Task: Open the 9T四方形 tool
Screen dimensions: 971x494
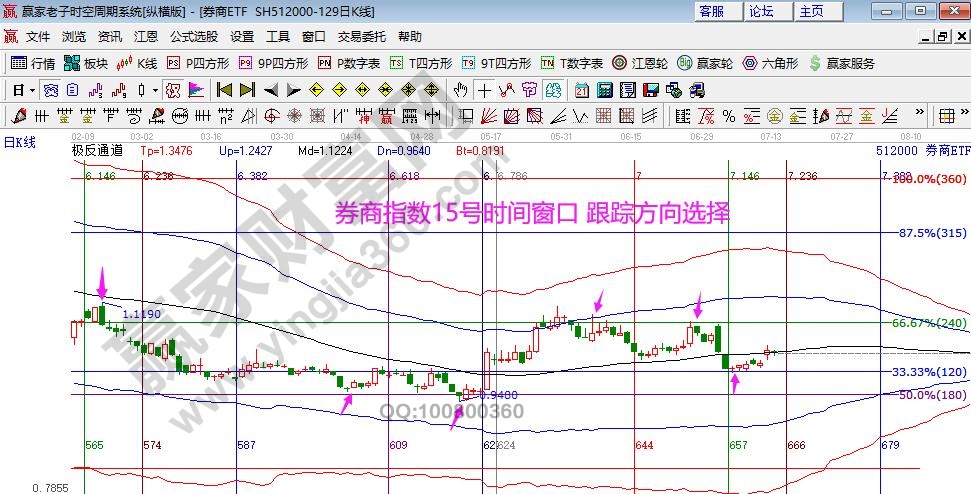Action: 496,63
